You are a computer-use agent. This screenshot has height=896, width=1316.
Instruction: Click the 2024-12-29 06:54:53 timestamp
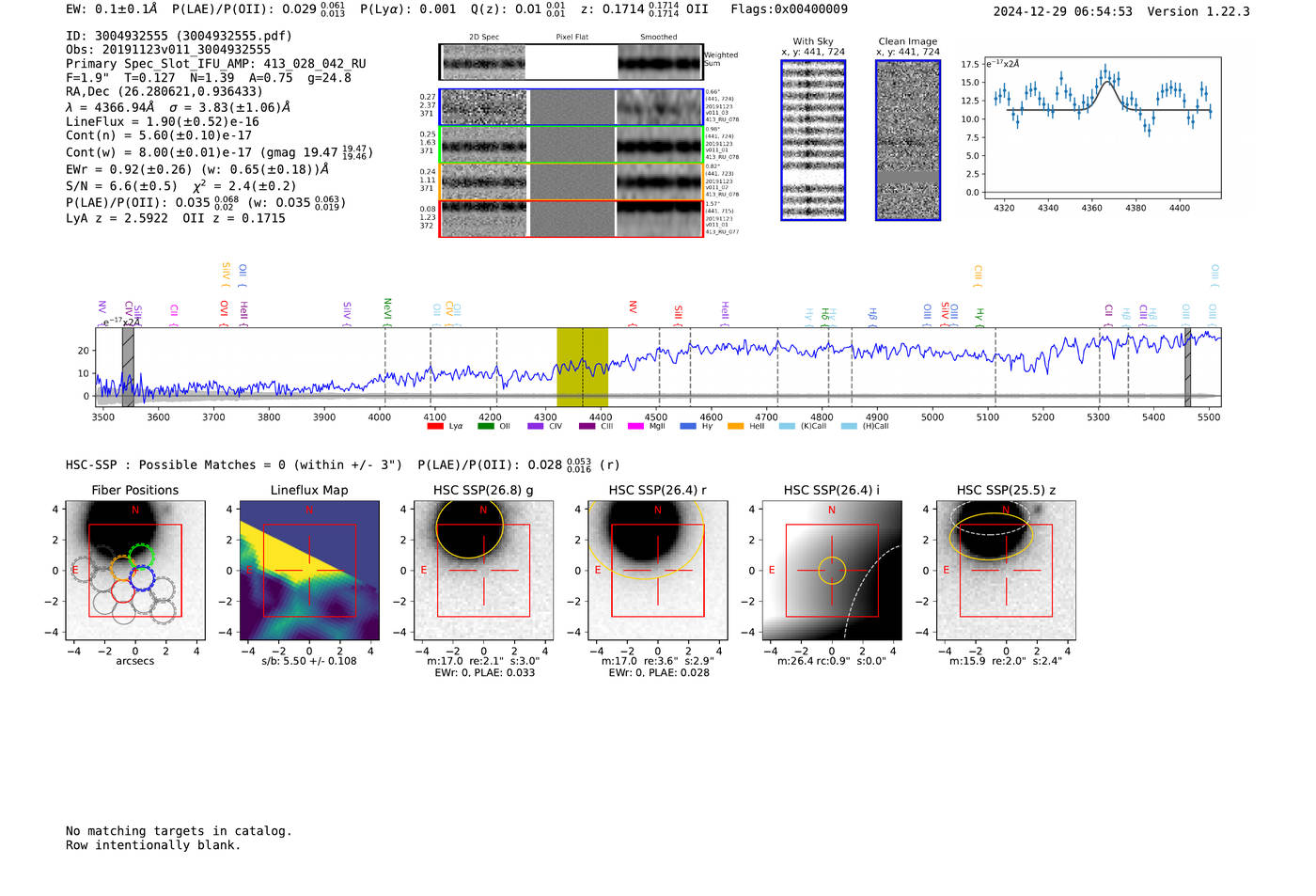1062,11
